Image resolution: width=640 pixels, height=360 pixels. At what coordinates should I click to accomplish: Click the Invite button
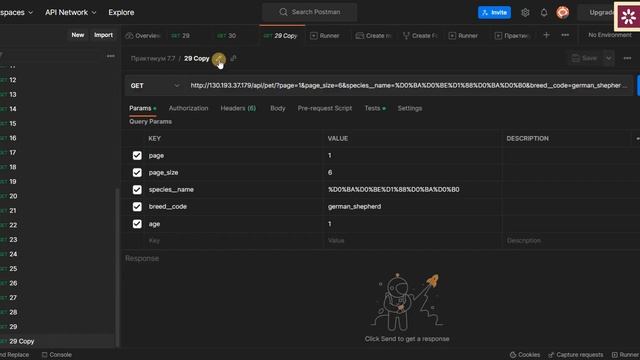[x=494, y=13]
